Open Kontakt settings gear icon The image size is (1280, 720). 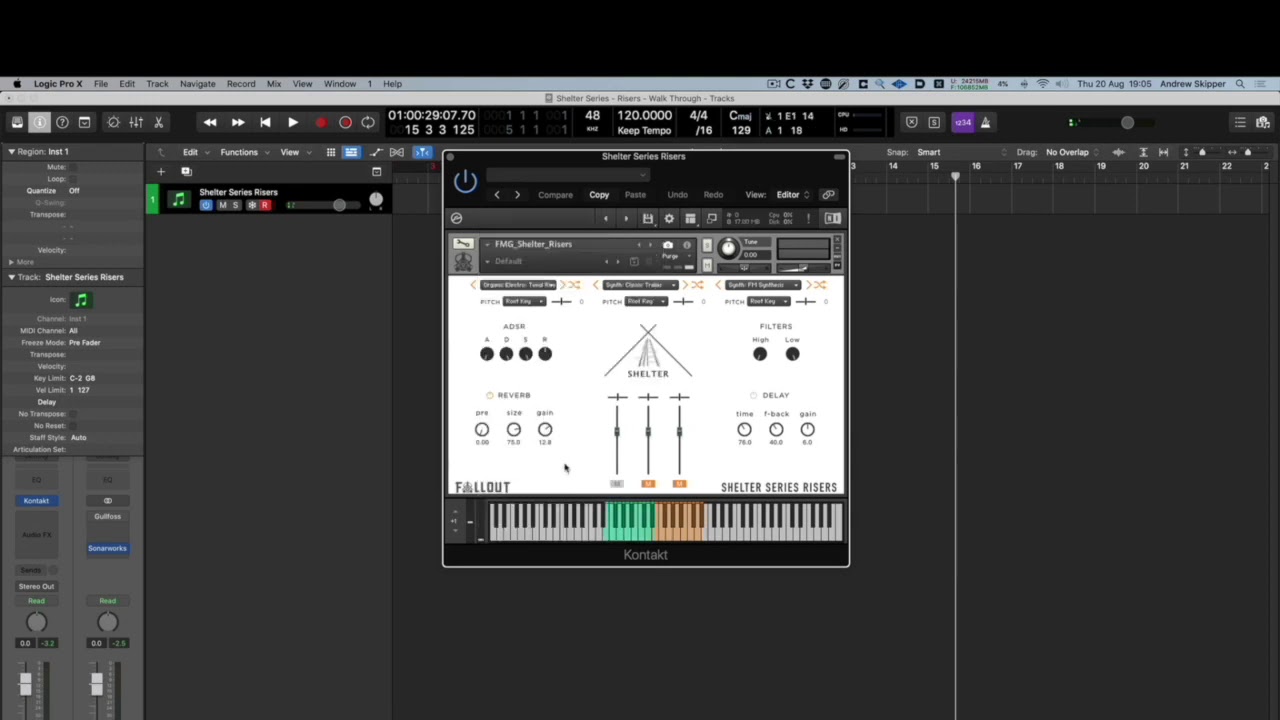tap(669, 218)
